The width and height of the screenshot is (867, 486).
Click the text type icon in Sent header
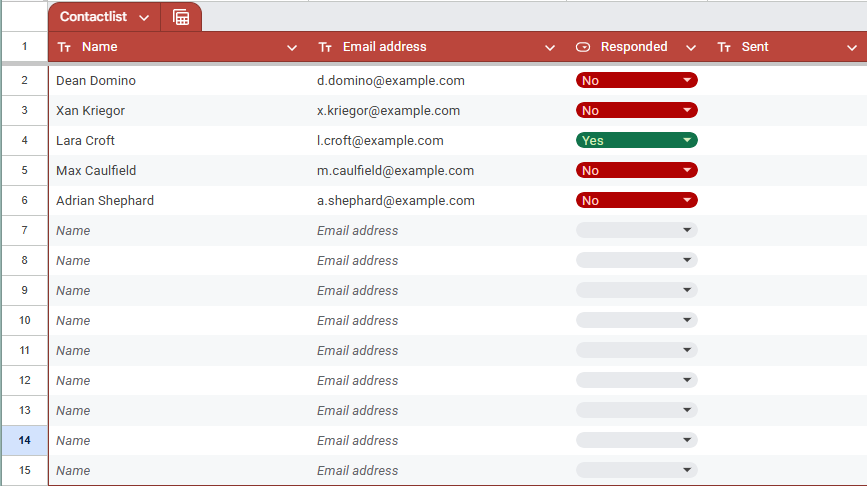point(725,47)
